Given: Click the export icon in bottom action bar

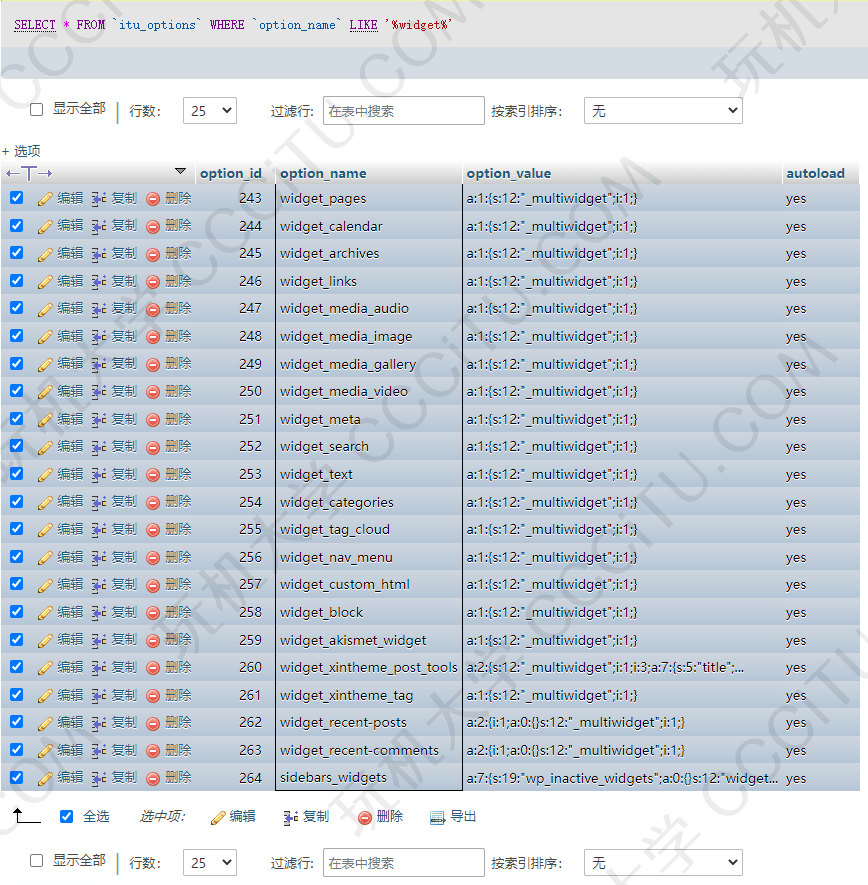Looking at the screenshot, I should pos(437,817).
